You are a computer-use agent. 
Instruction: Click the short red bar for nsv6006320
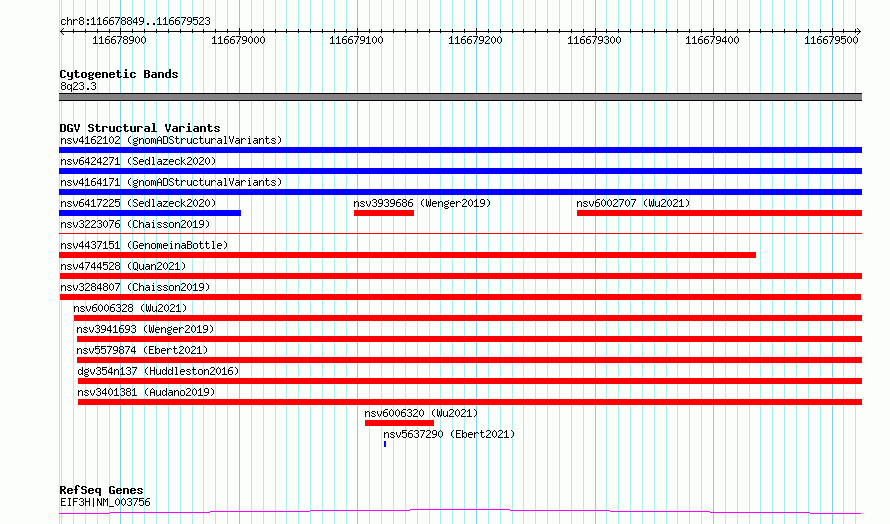click(400, 423)
